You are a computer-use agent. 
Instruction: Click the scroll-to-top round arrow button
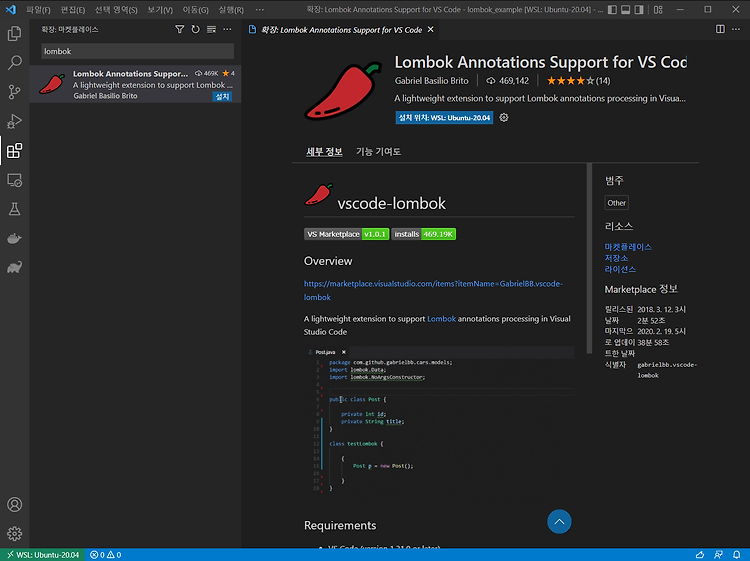click(x=559, y=522)
